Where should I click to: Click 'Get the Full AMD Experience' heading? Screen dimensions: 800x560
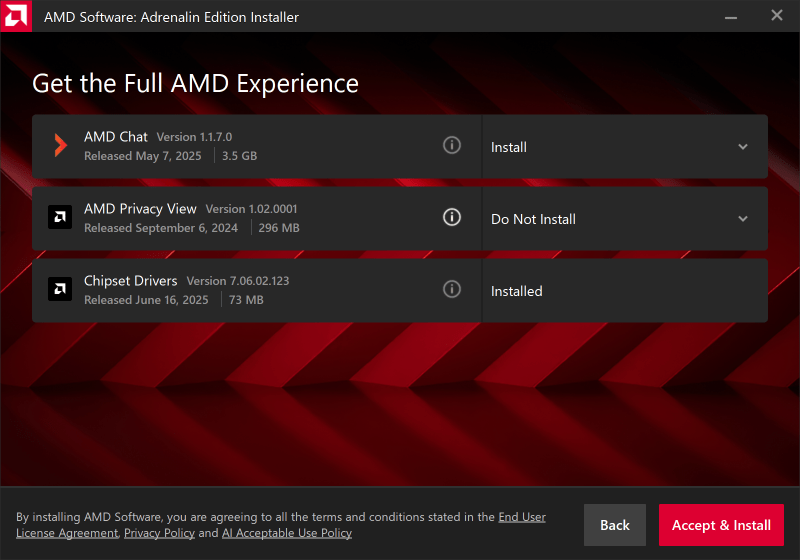point(195,84)
